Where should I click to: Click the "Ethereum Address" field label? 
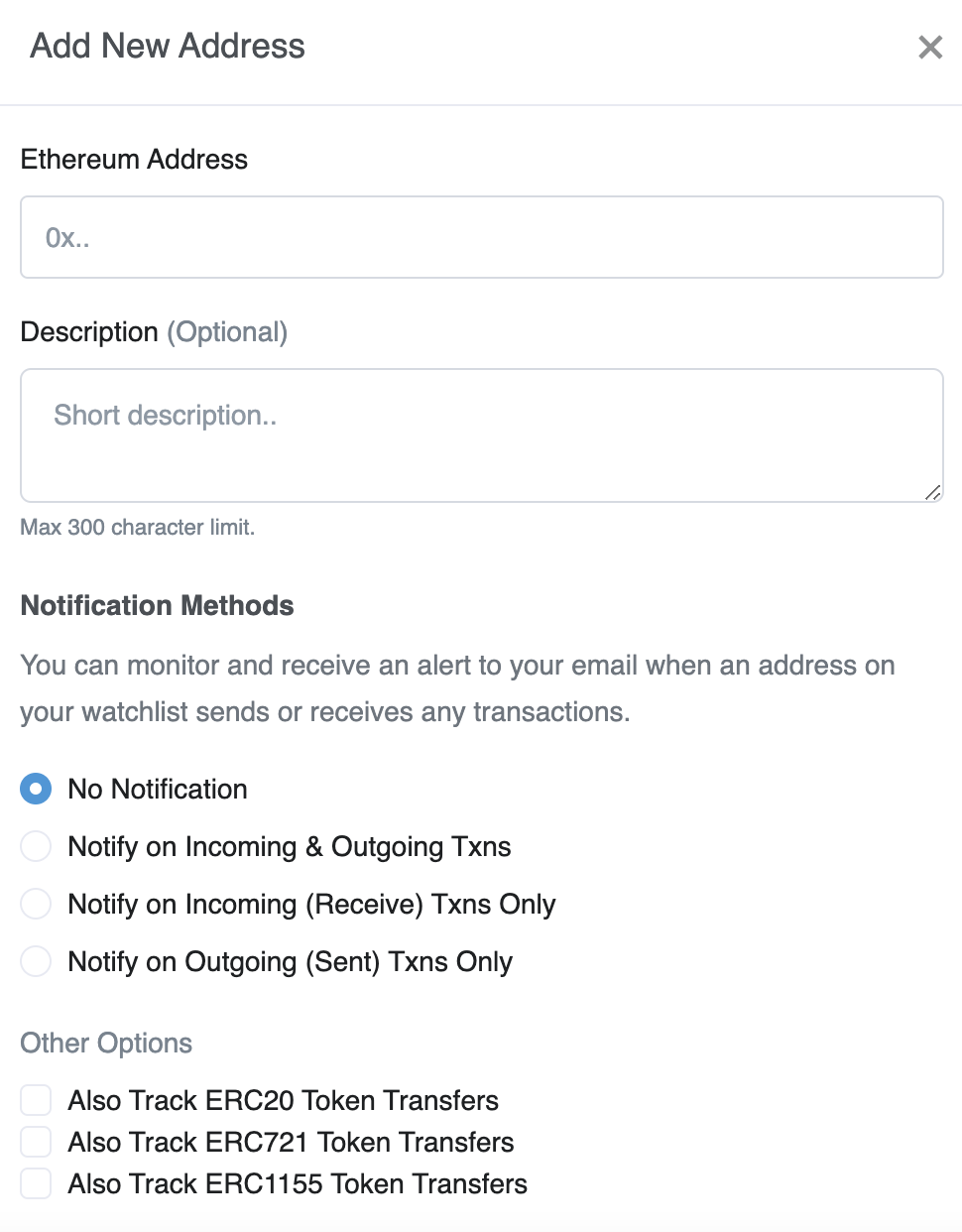pyautogui.click(x=134, y=160)
